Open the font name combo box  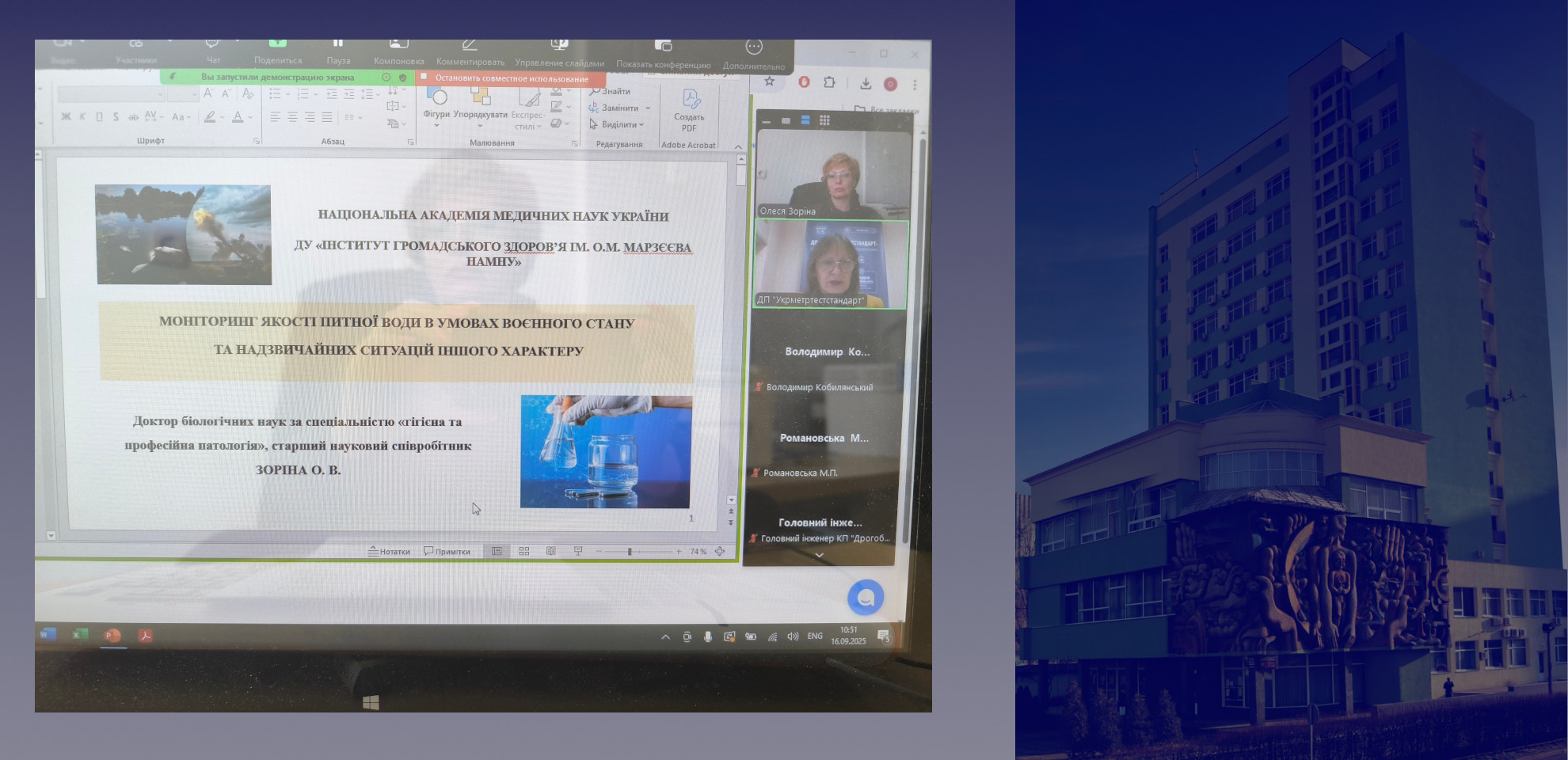point(111,94)
